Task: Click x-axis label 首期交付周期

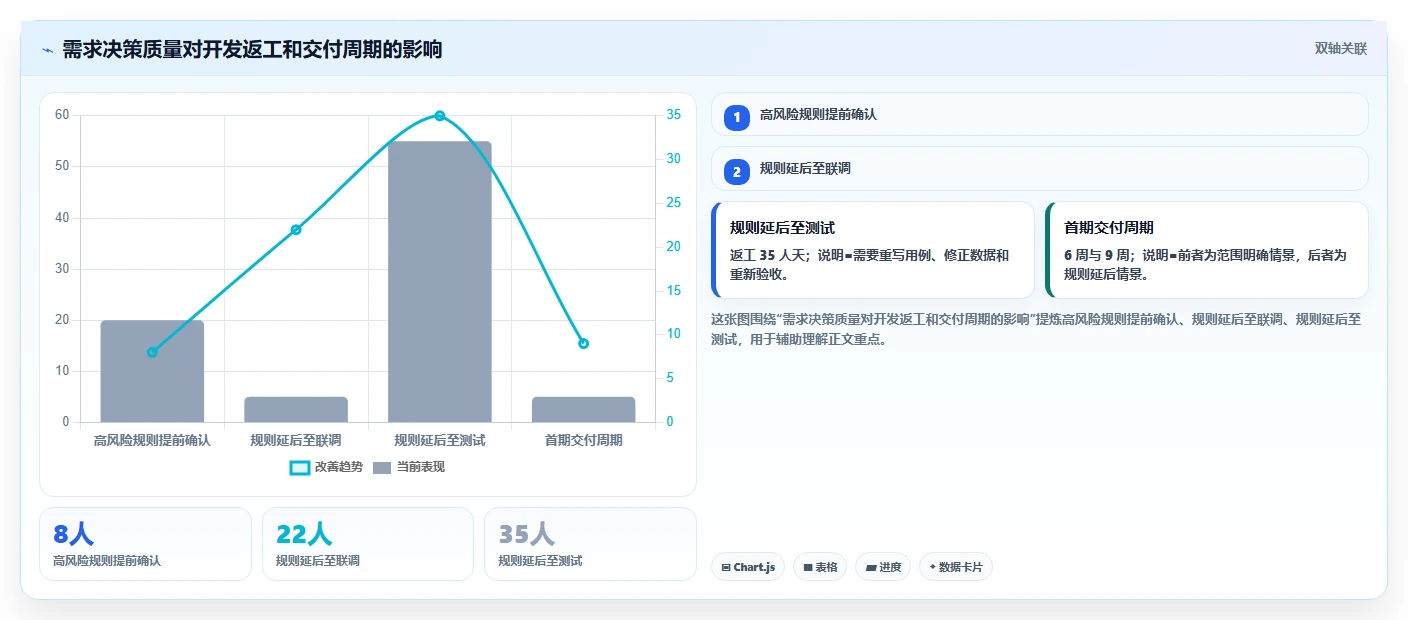Action: (x=584, y=440)
